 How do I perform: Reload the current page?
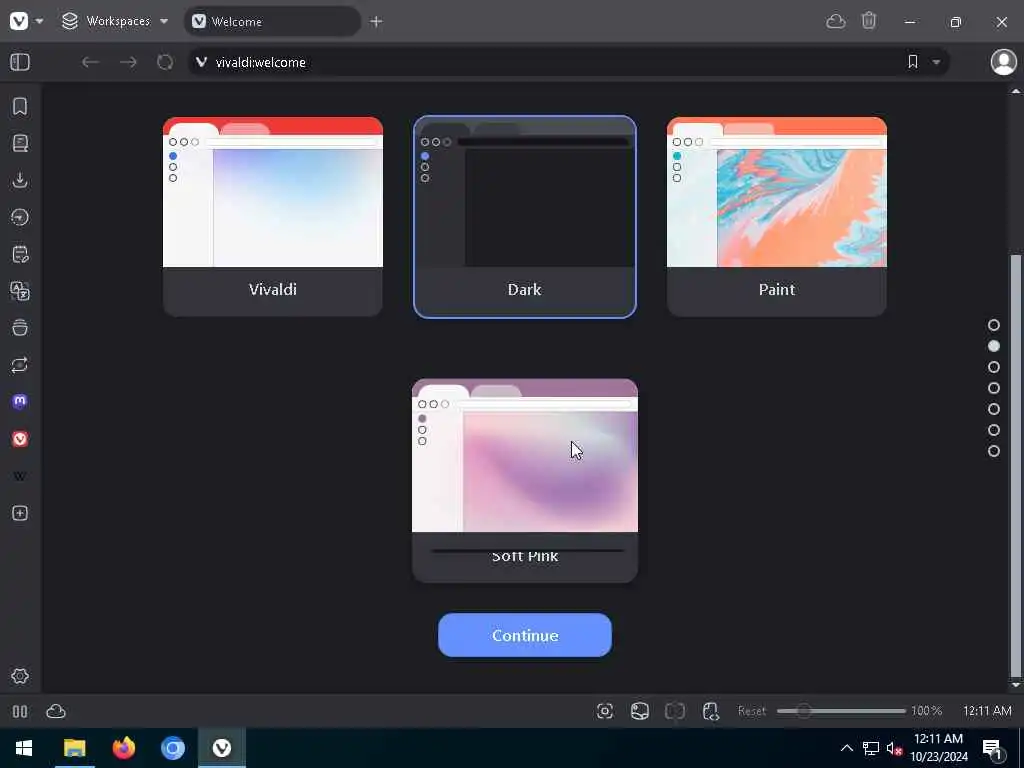(x=165, y=62)
